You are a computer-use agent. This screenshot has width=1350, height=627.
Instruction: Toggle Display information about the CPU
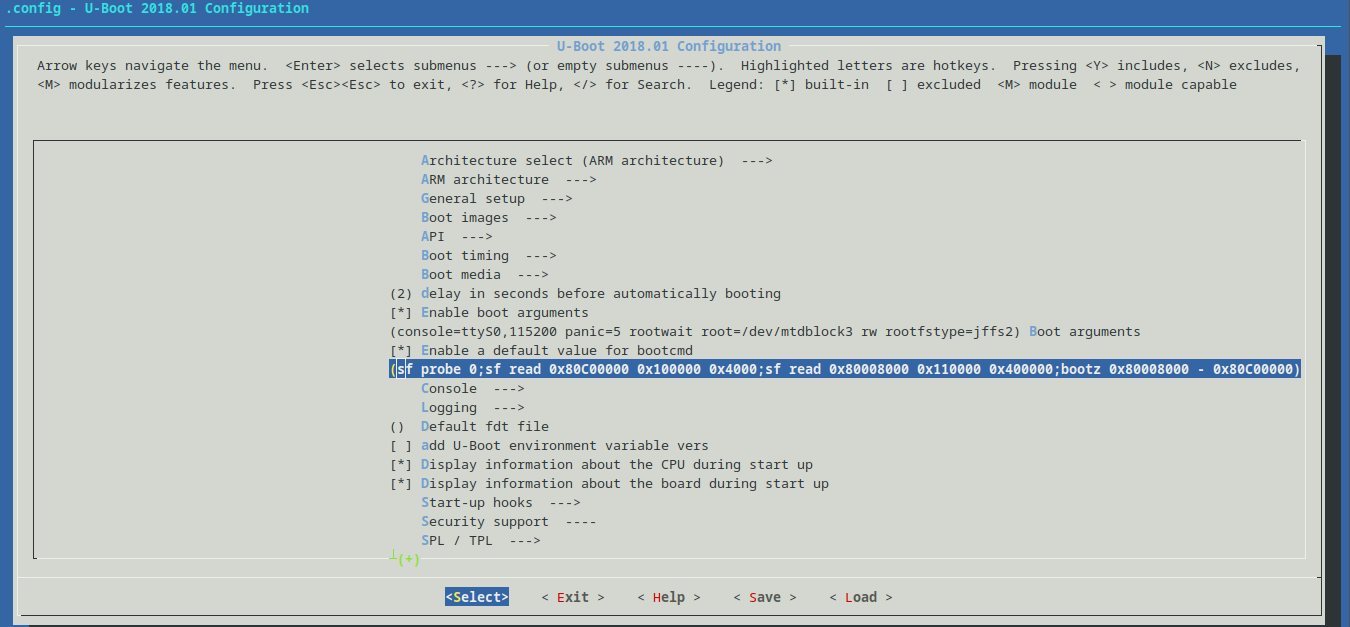[x=601, y=465]
